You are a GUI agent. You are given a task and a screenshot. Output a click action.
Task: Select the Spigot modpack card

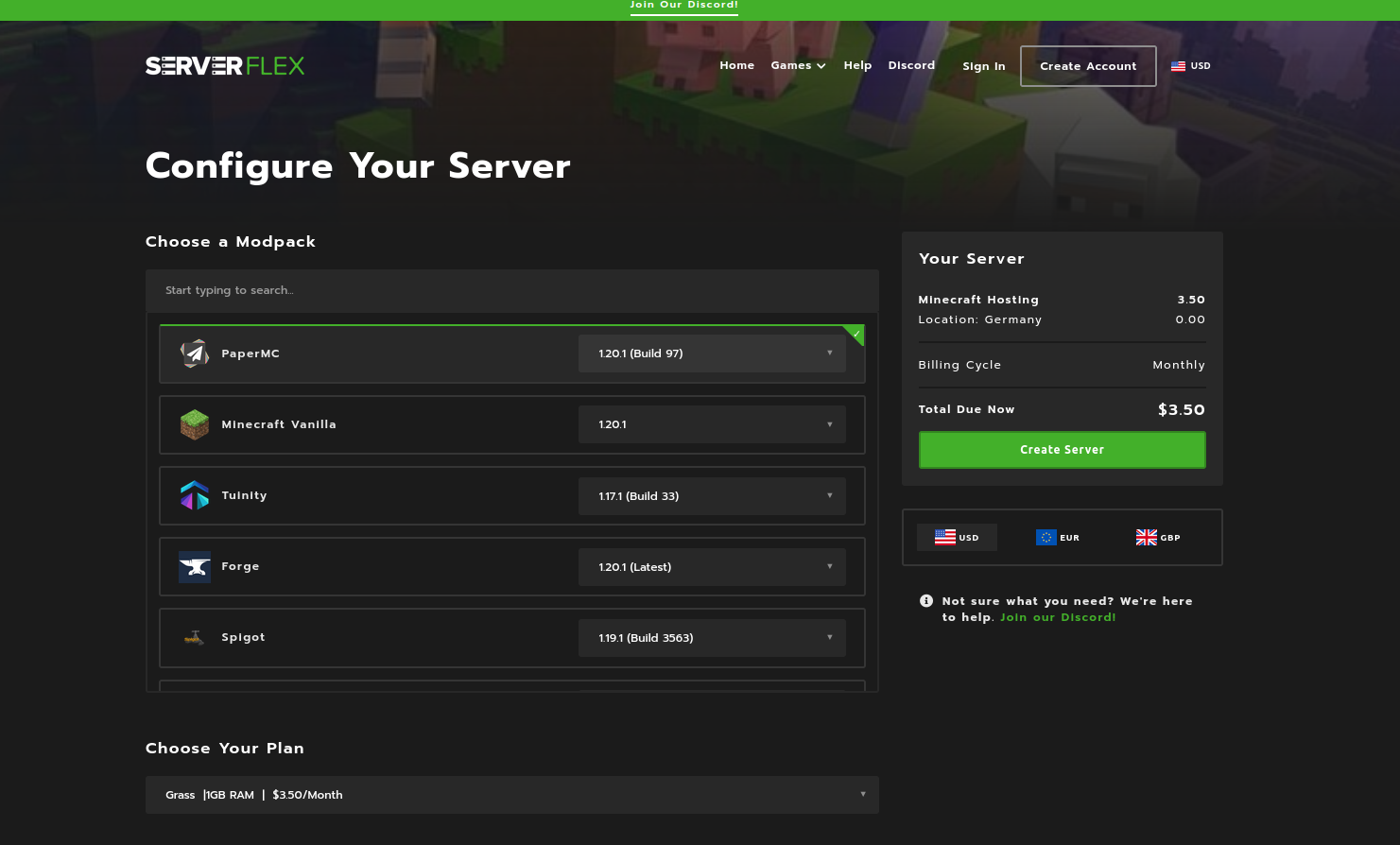point(512,638)
